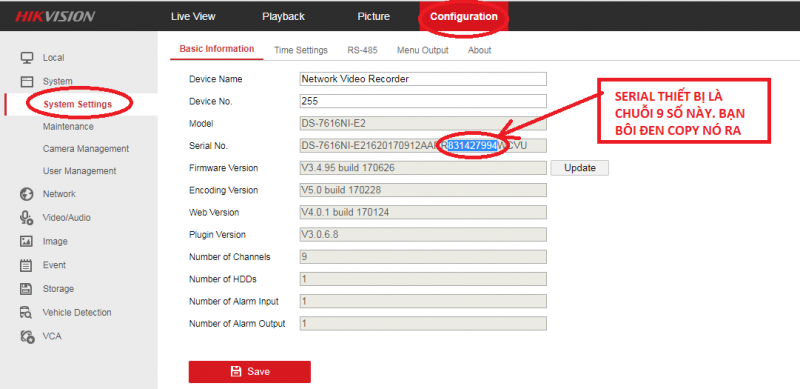800x389 pixels.
Task: Select Maintenance under System
Action: [68, 126]
